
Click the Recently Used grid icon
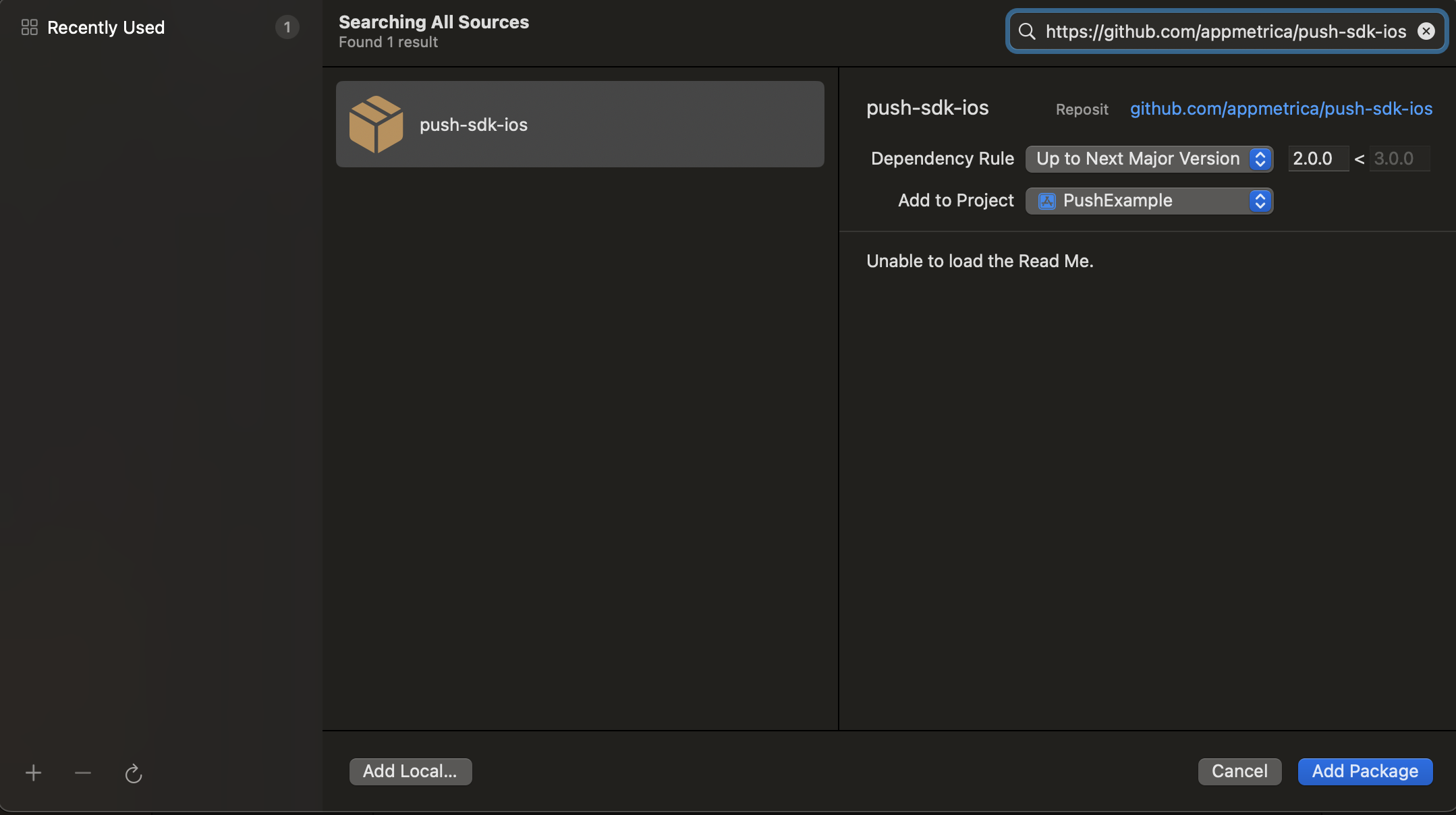pyautogui.click(x=29, y=28)
